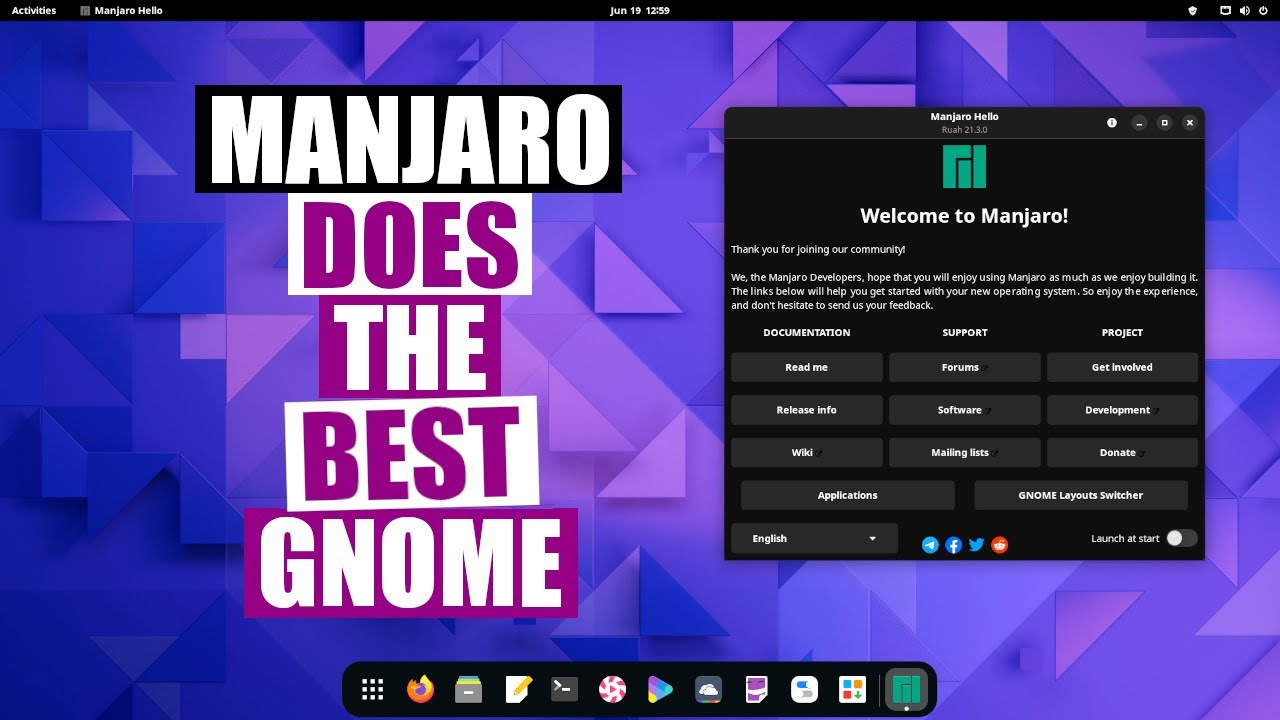Open the Mailing lists link button
Viewport: 1280px width, 720px height.
click(x=965, y=452)
